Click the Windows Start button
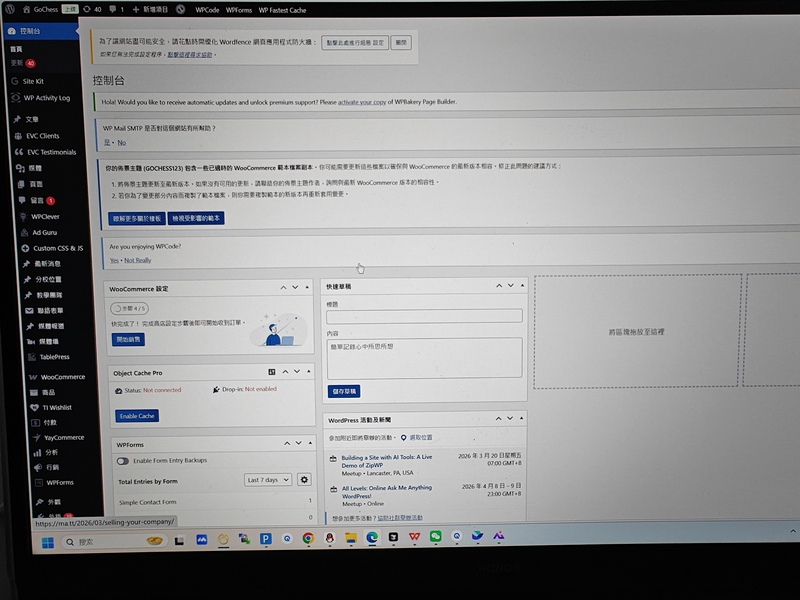 coord(47,540)
